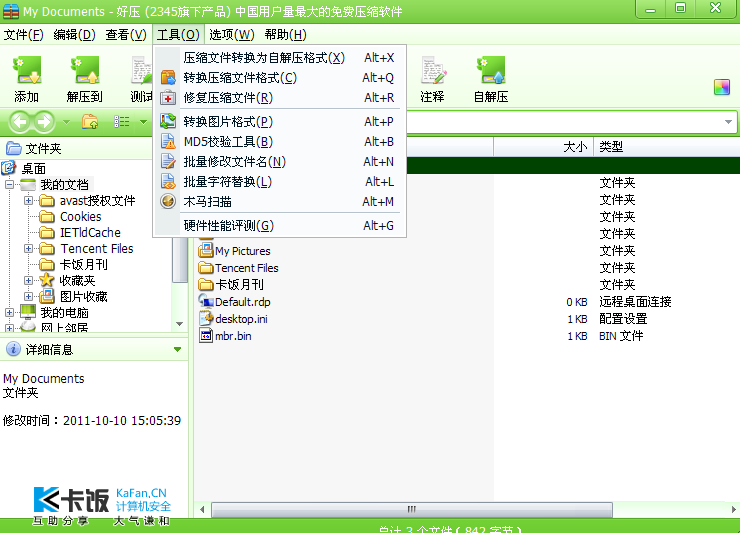This screenshot has height=533, width=740.
Task: Select My Pictures in file list
Action: click(243, 251)
